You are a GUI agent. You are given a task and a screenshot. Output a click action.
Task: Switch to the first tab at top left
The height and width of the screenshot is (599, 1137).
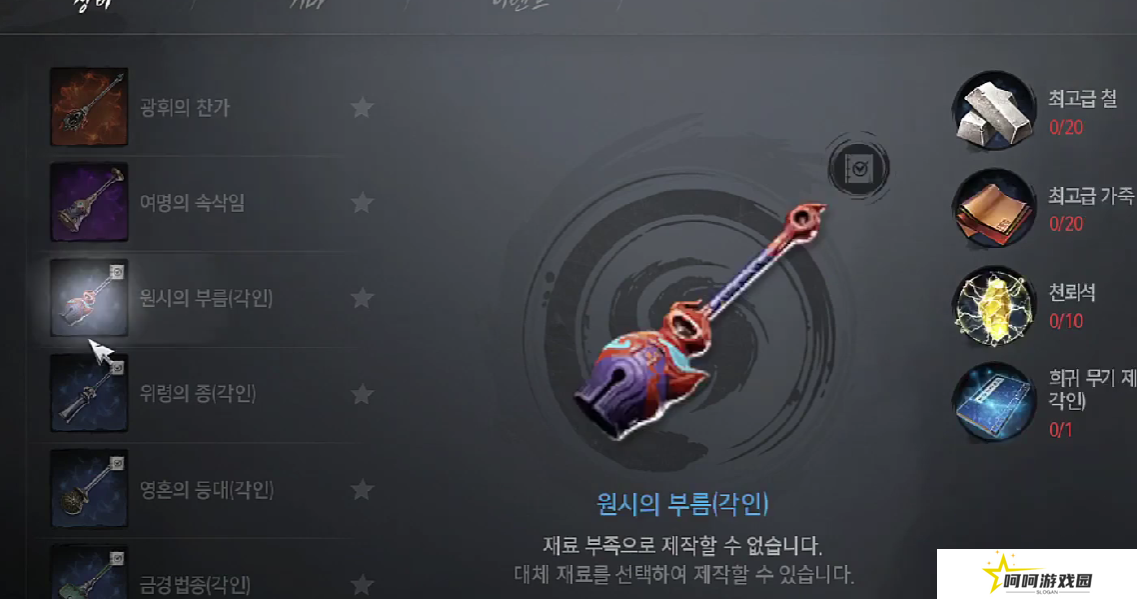click(x=93, y=6)
